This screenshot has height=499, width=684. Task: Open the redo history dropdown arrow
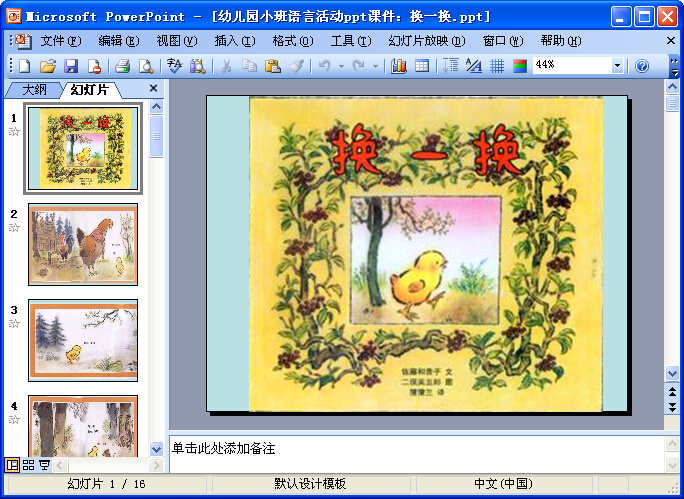tap(375, 67)
